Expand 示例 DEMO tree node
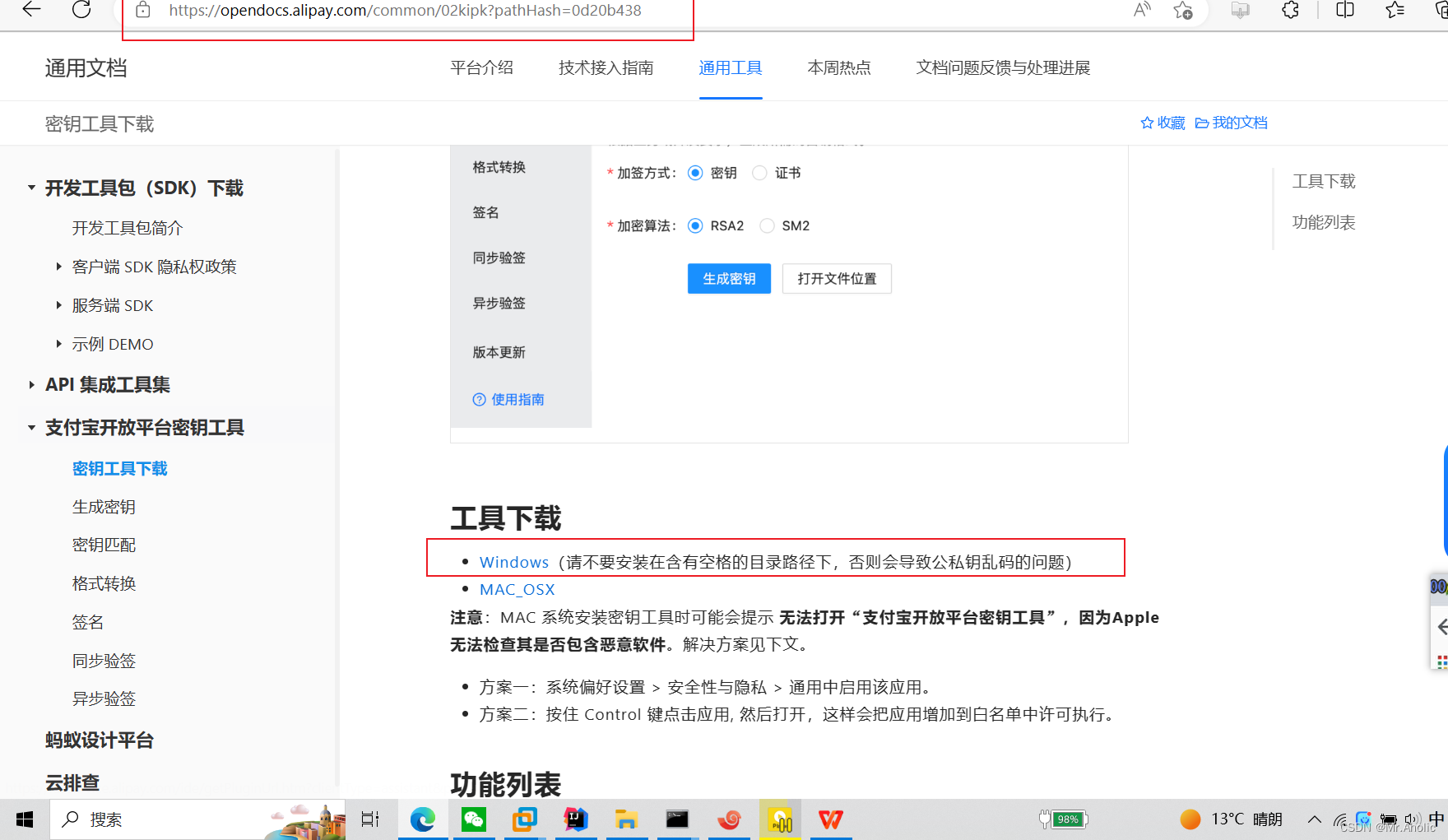This screenshot has height=840, width=1448. (x=58, y=343)
